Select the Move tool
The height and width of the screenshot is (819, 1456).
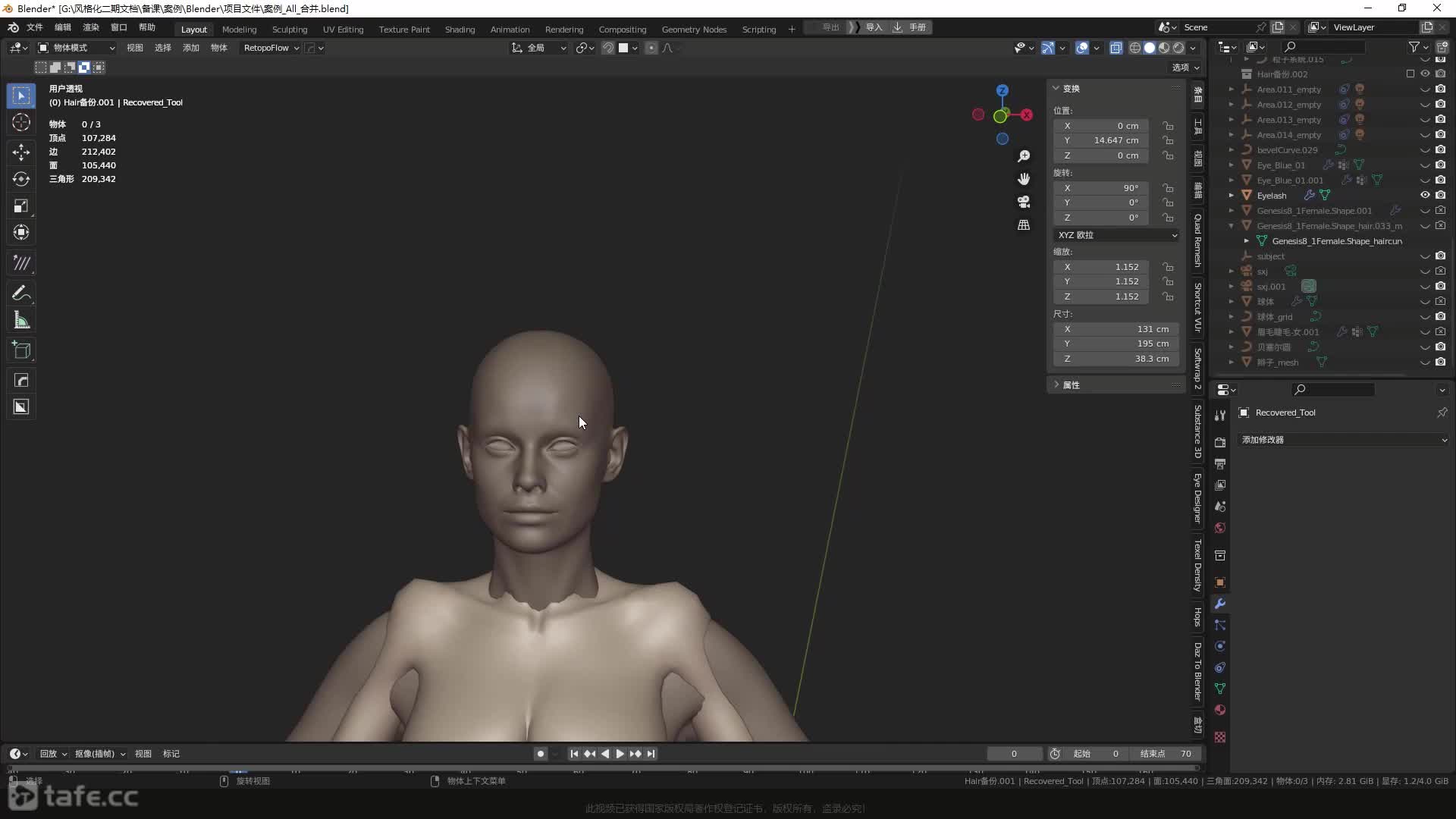(x=21, y=152)
